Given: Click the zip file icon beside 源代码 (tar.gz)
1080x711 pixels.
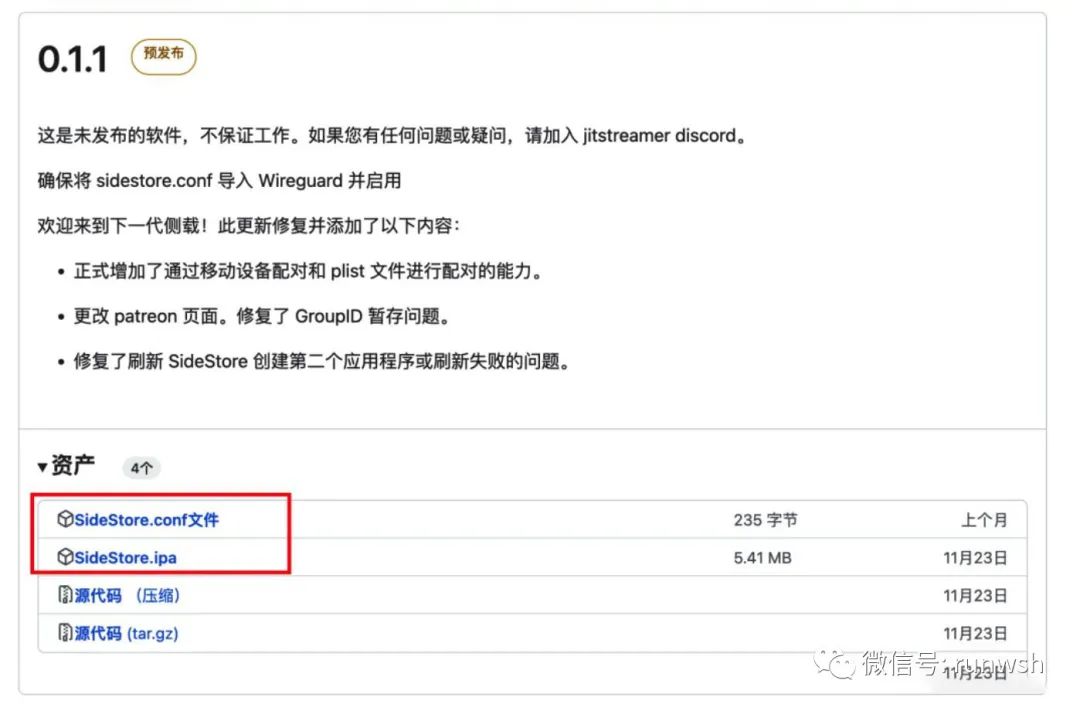Looking at the screenshot, I should pos(65,632).
